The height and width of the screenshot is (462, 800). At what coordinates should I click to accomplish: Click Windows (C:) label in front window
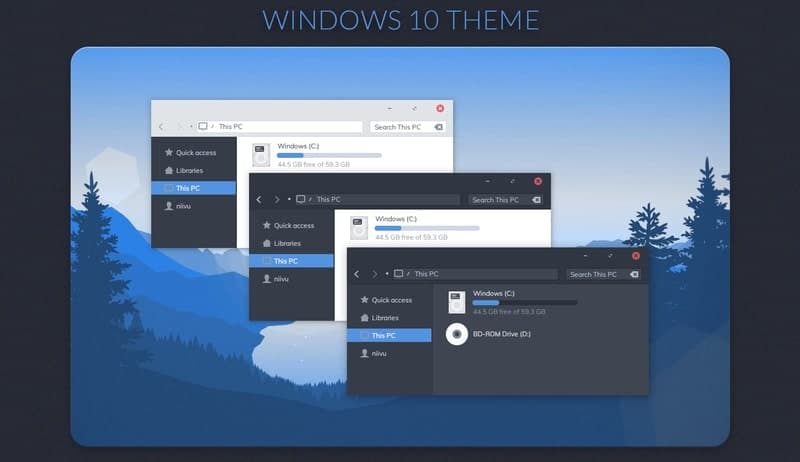point(493,293)
